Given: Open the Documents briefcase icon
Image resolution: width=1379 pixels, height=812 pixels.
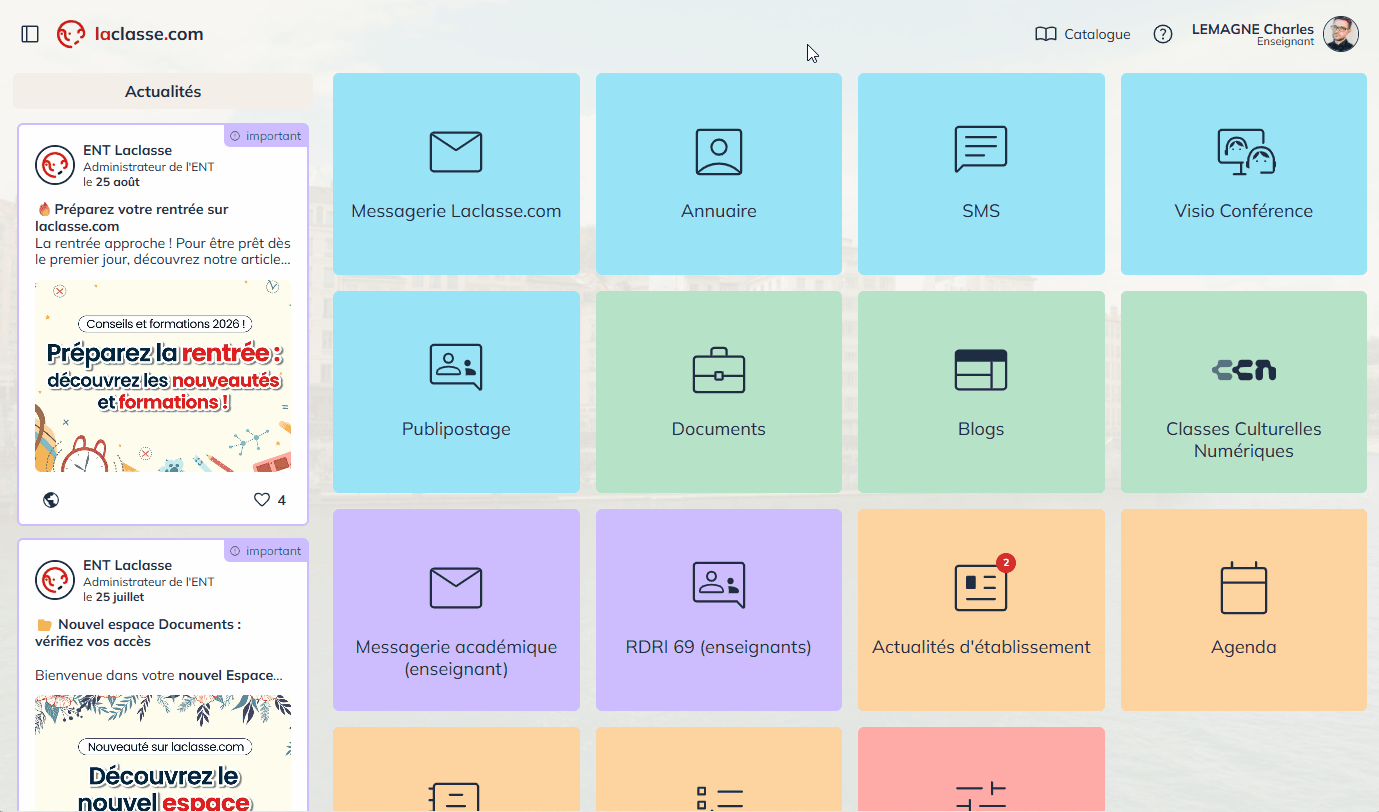Looking at the screenshot, I should [719, 370].
